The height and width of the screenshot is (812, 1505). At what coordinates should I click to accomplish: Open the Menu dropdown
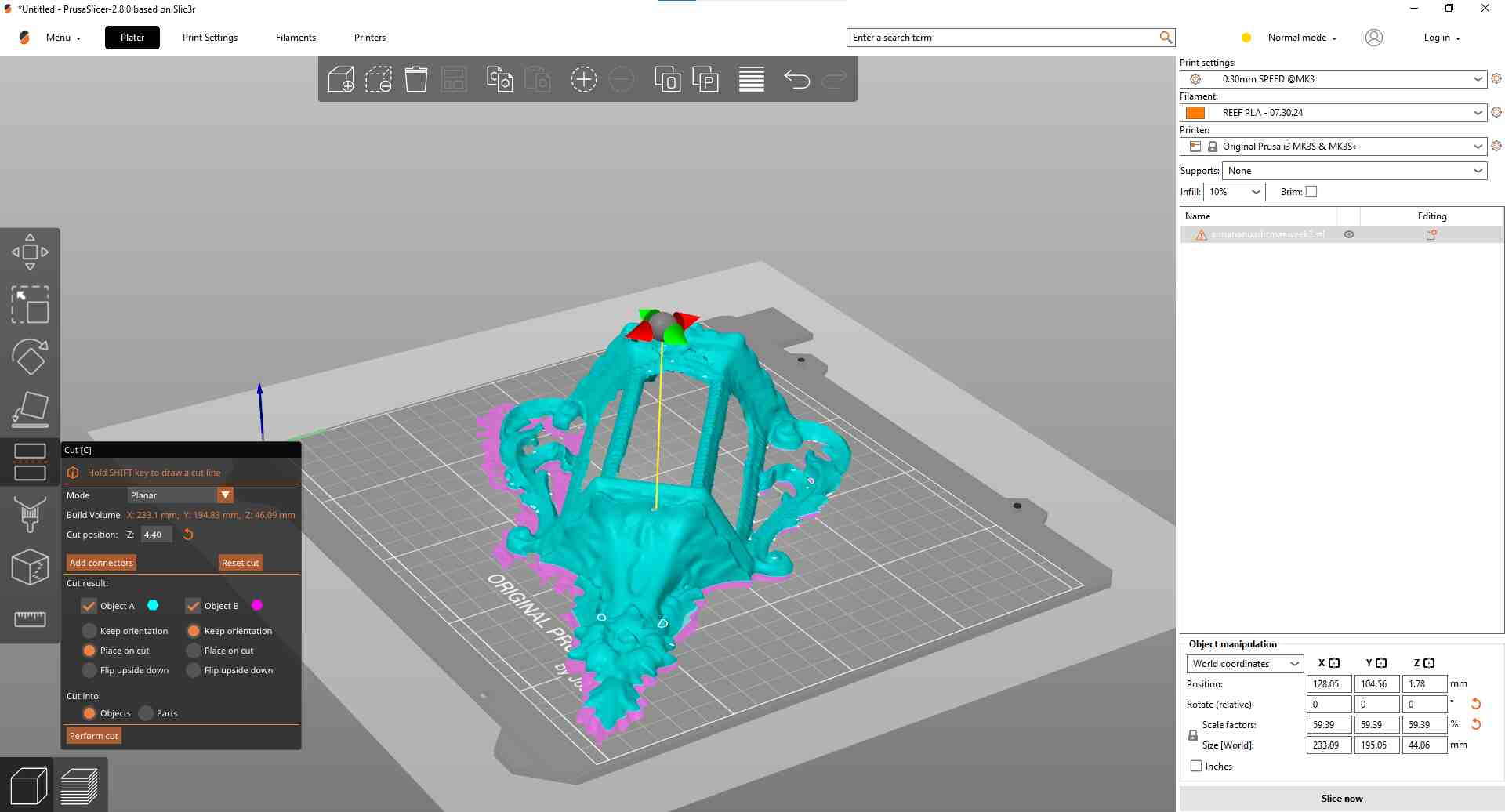pos(63,38)
